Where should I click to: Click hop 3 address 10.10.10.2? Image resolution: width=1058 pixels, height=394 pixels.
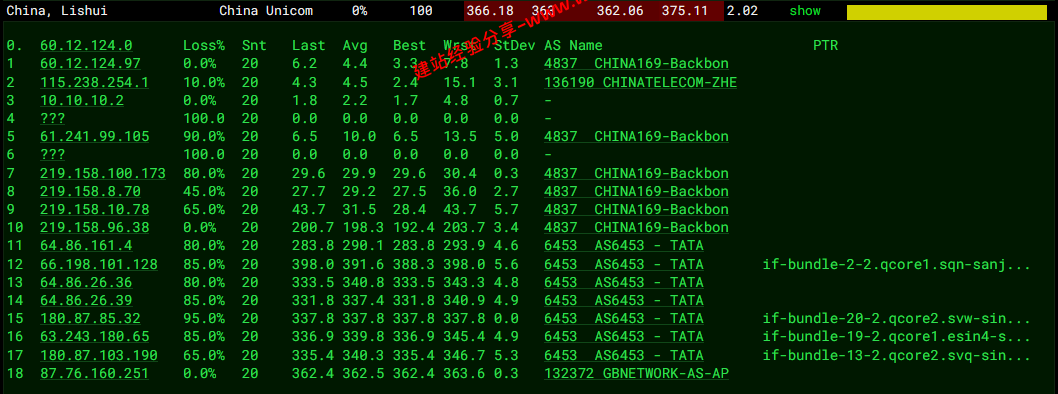(82, 101)
